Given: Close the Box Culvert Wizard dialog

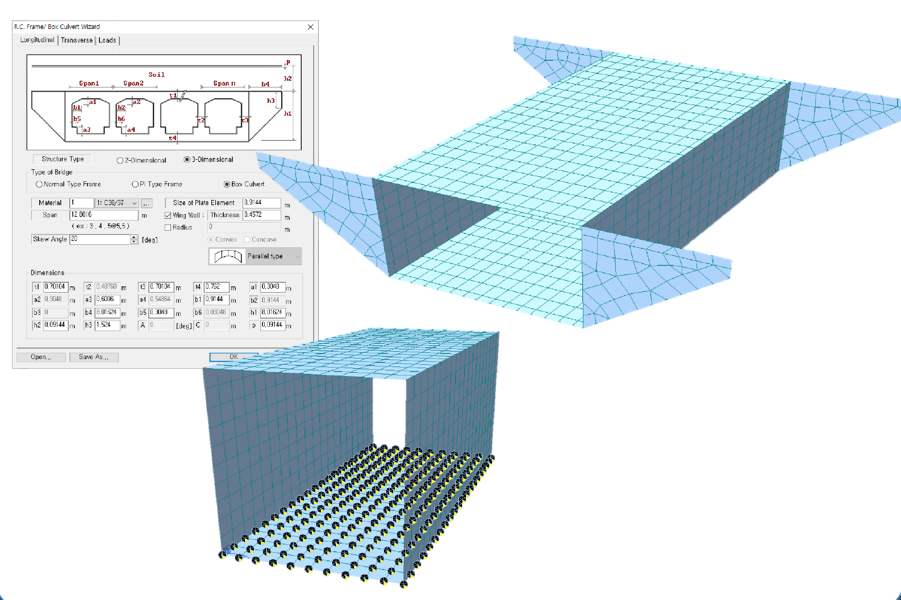Looking at the screenshot, I should tap(310, 27).
